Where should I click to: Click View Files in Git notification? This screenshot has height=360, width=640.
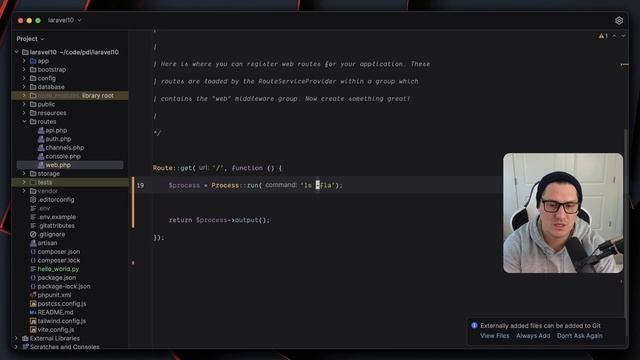pos(494,336)
